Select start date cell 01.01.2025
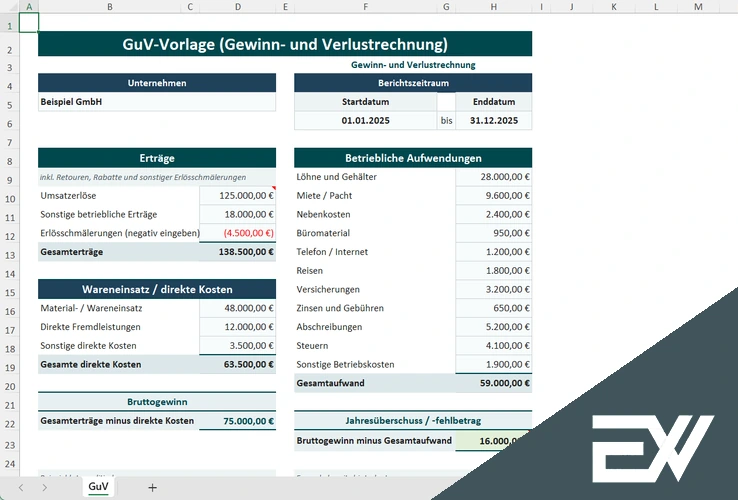The width and height of the screenshot is (738, 500). pos(365,121)
